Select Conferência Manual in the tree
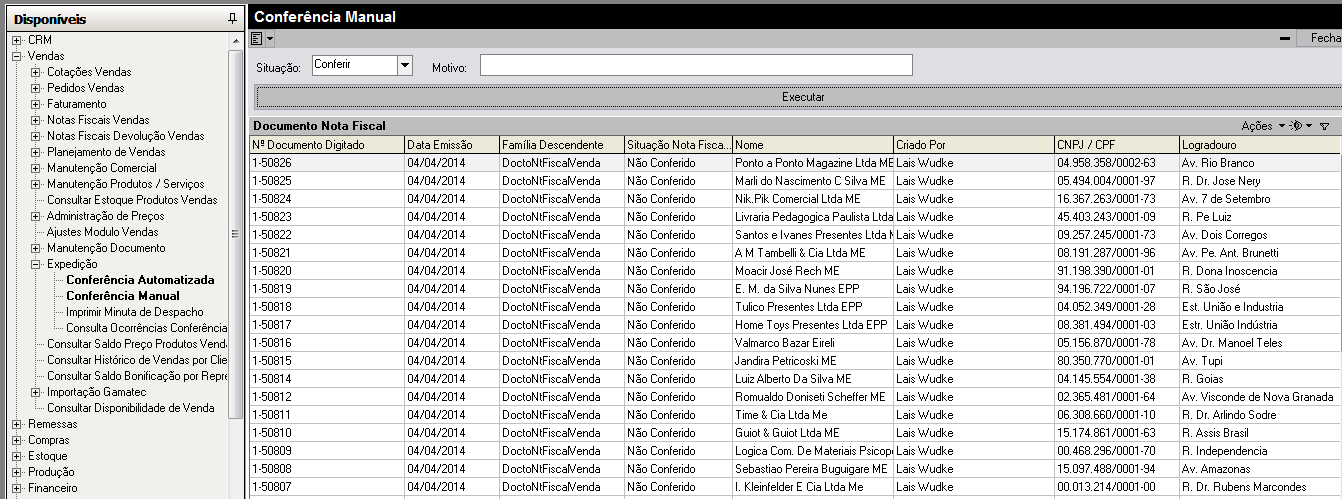The width and height of the screenshot is (1342, 499). tap(123, 296)
